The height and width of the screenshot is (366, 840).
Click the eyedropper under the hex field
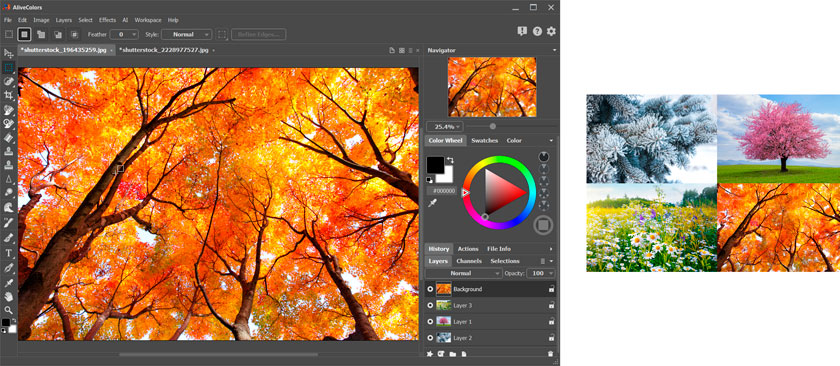tap(433, 203)
